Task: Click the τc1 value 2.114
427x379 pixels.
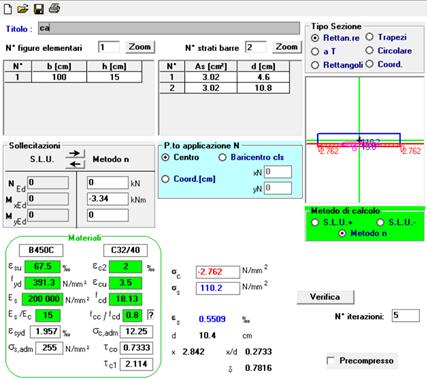Action: (136, 364)
